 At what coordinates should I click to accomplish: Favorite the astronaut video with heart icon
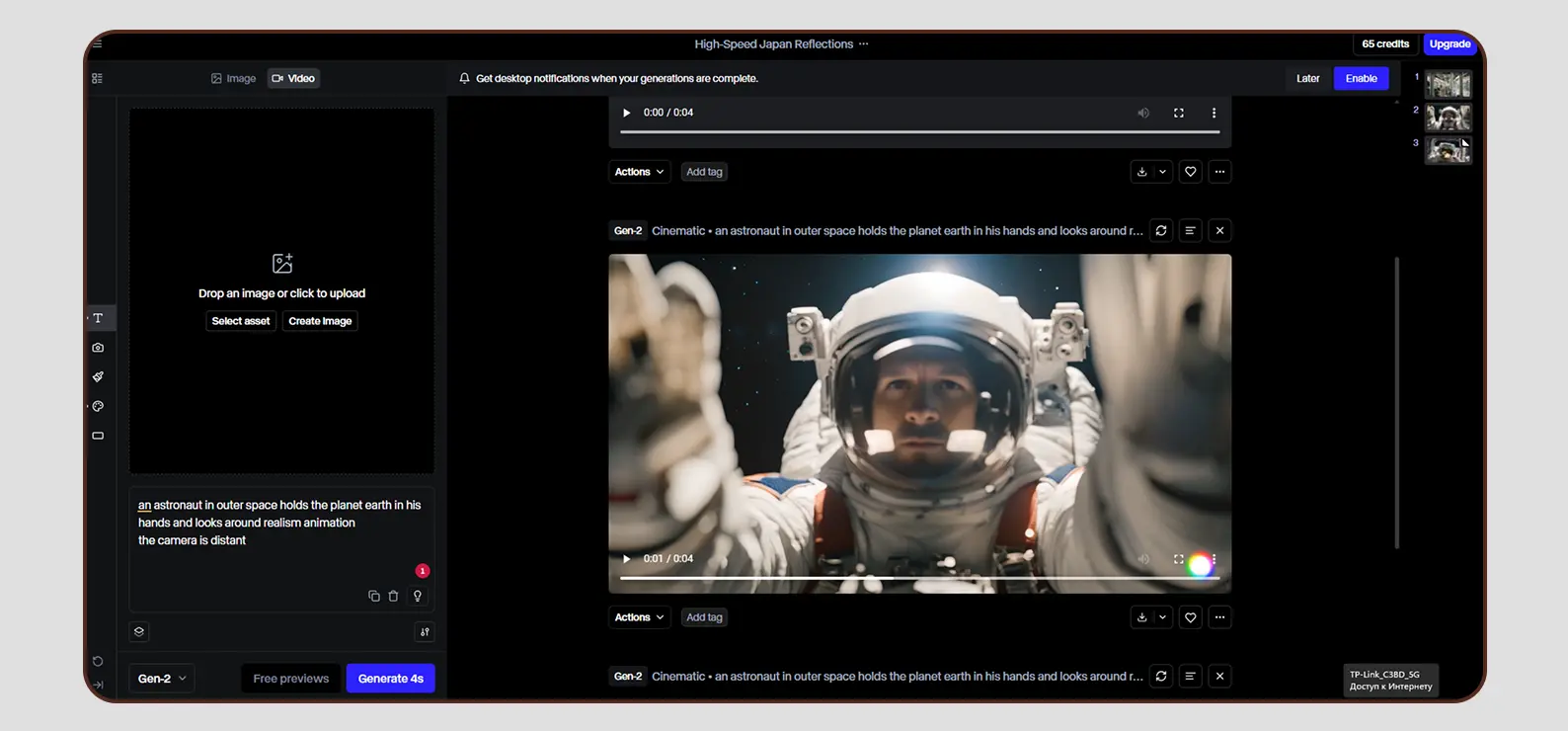tap(1191, 617)
